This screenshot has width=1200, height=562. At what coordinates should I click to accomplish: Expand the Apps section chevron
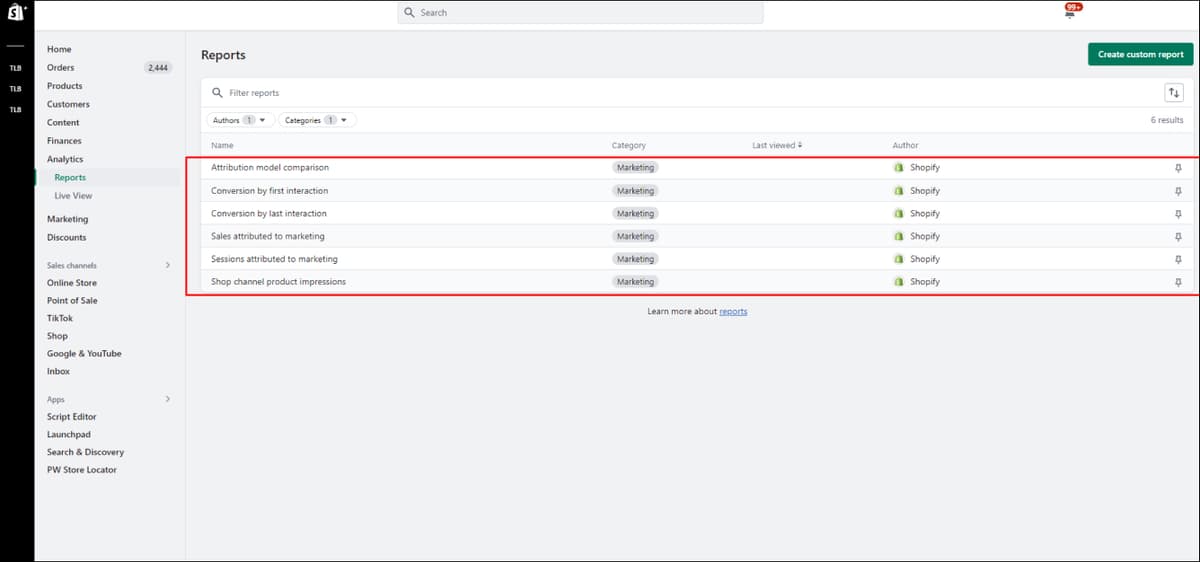coord(168,399)
